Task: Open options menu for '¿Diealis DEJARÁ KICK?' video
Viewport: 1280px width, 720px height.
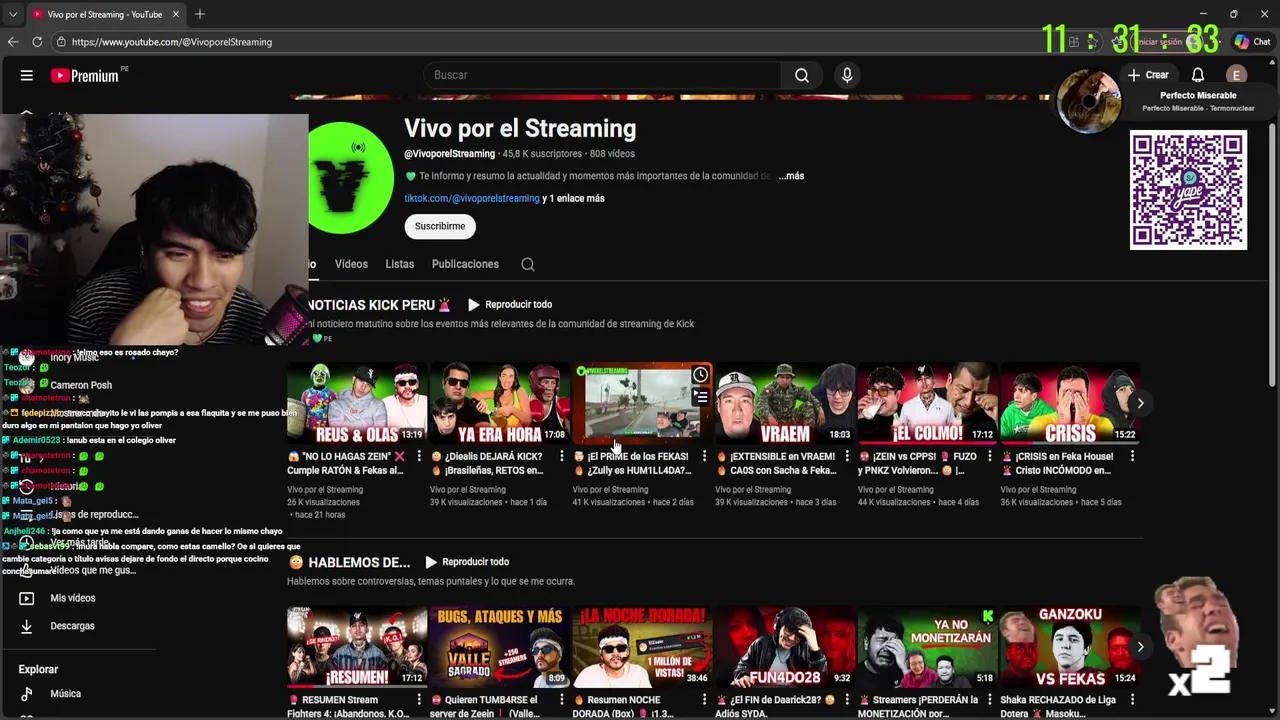Action: coord(561,456)
